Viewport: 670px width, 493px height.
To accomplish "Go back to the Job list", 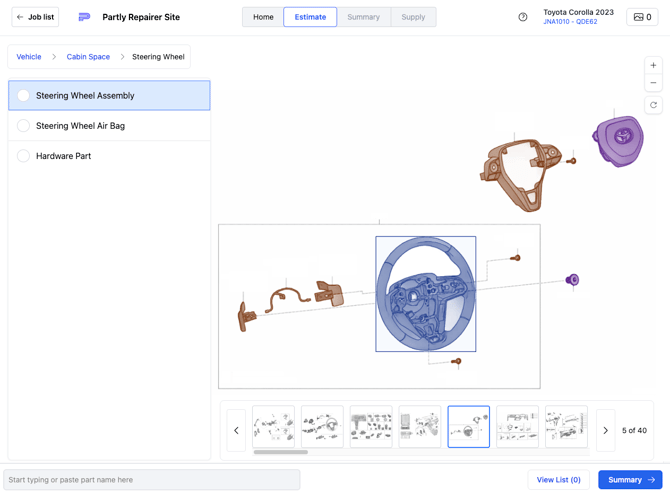I will 35,17.
